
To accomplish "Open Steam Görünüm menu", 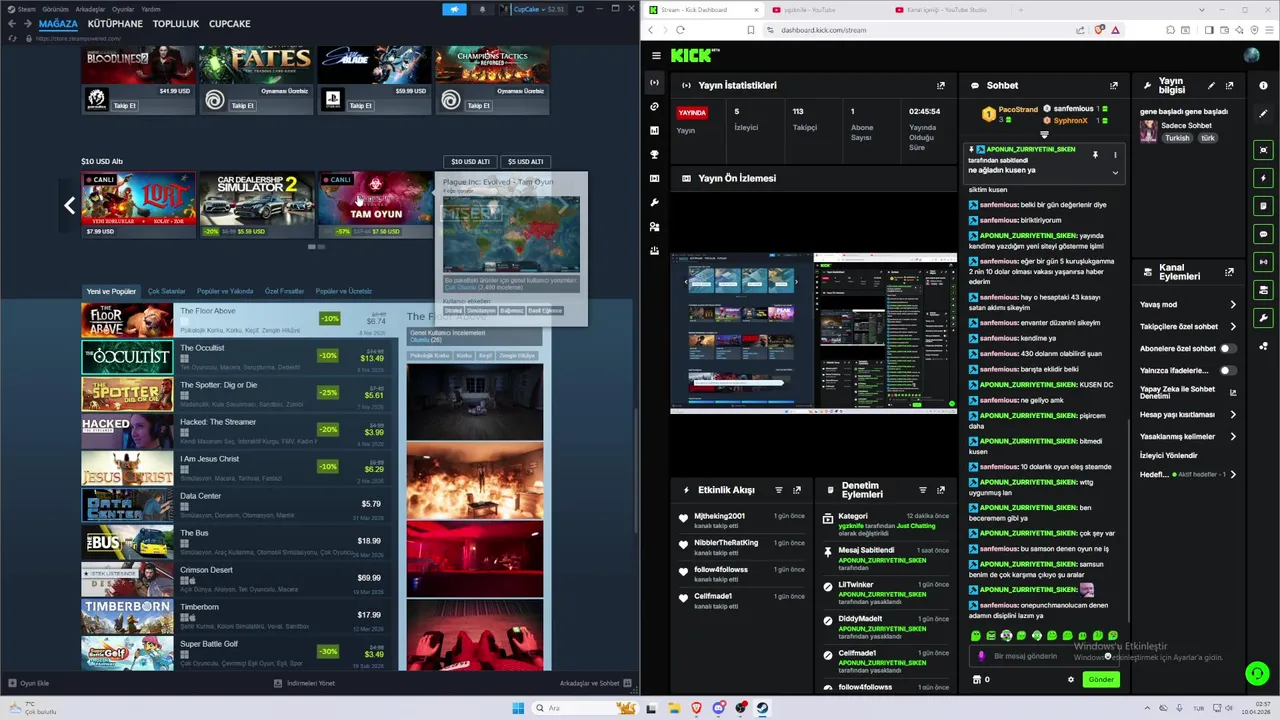I will coord(56,9).
